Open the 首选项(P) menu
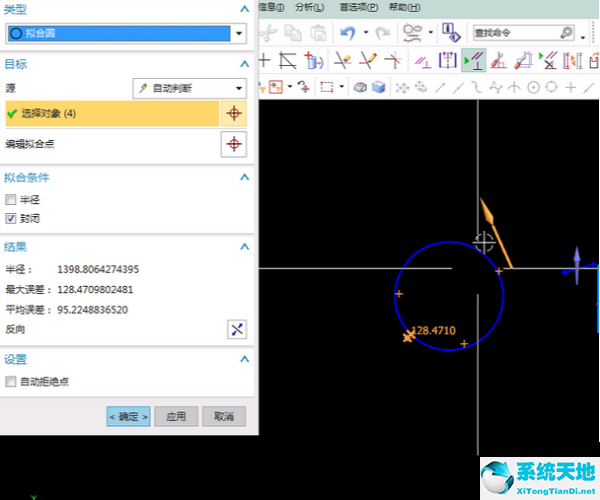Image resolution: width=600 pixels, height=500 pixels. (359, 7)
